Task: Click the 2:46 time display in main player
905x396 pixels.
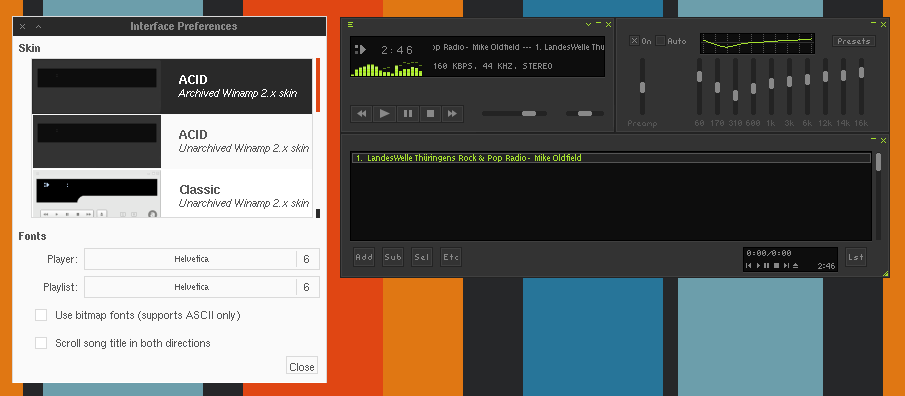Action: (397, 50)
